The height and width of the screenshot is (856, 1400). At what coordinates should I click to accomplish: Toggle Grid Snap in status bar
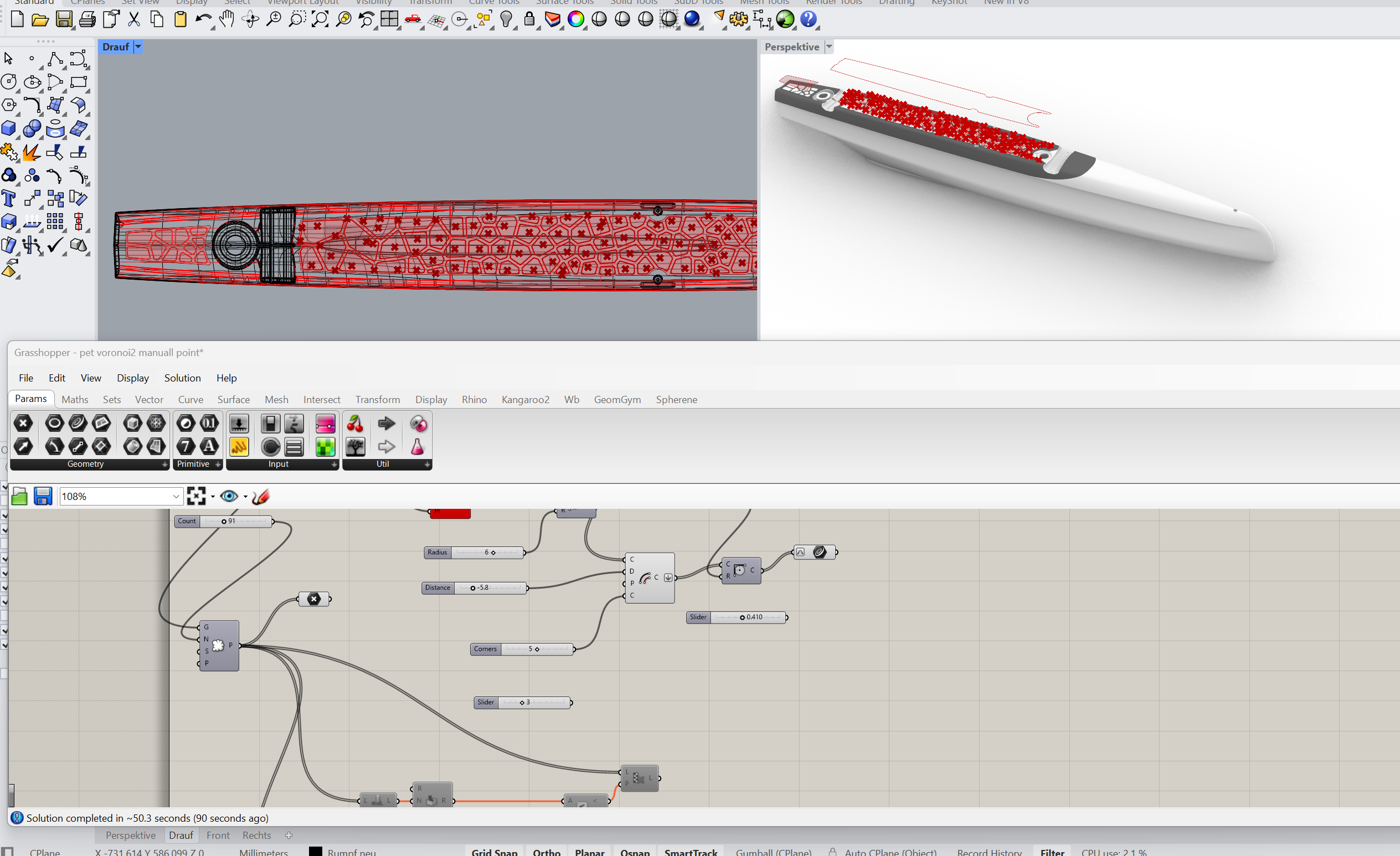coord(494,852)
